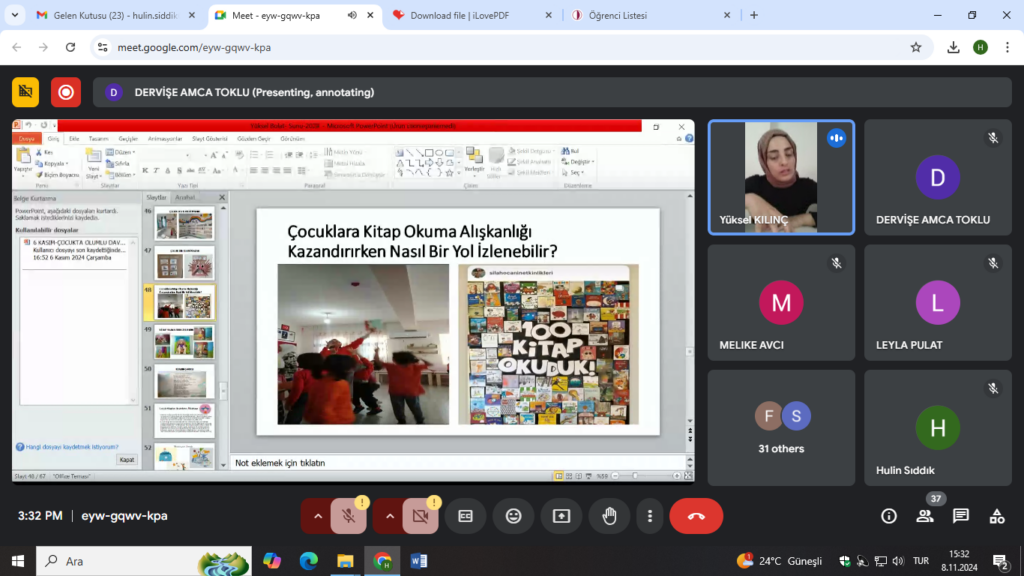Click the Present now screen share icon
Image resolution: width=1024 pixels, height=576 pixels.
(x=561, y=516)
